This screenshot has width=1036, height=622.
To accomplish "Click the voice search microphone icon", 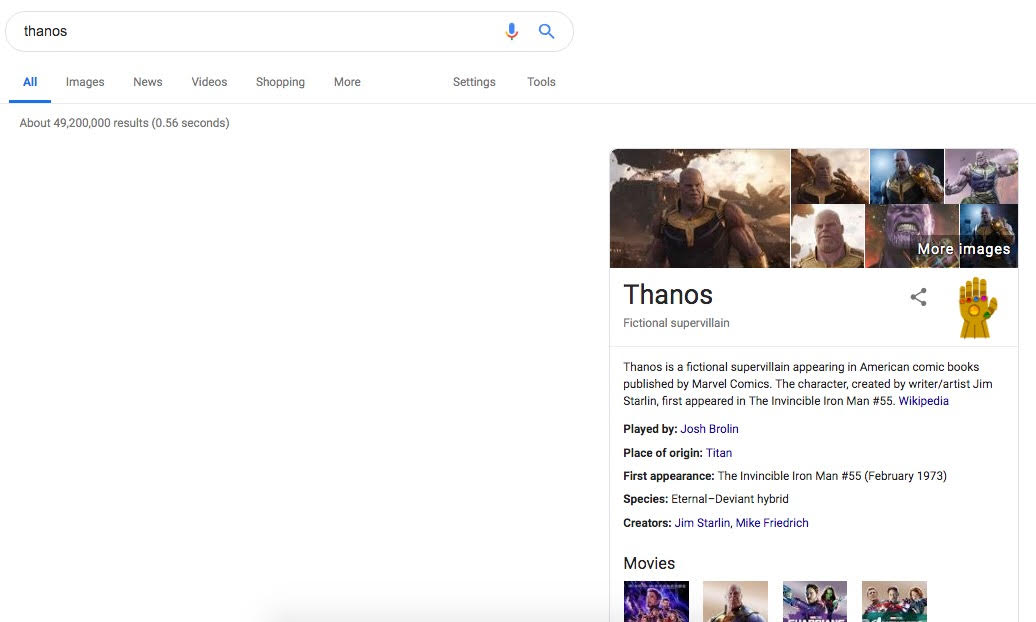I will [x=512, y=31].
